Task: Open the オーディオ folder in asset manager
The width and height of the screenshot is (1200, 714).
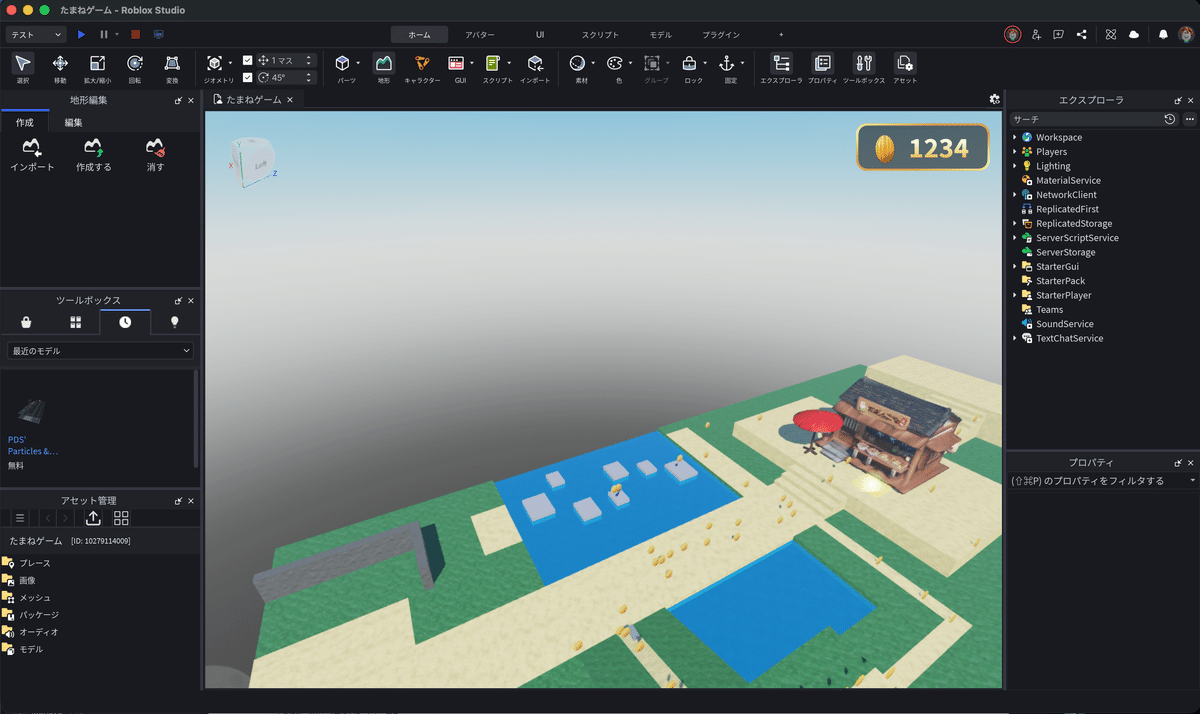Action: click(x=38, y=632)
